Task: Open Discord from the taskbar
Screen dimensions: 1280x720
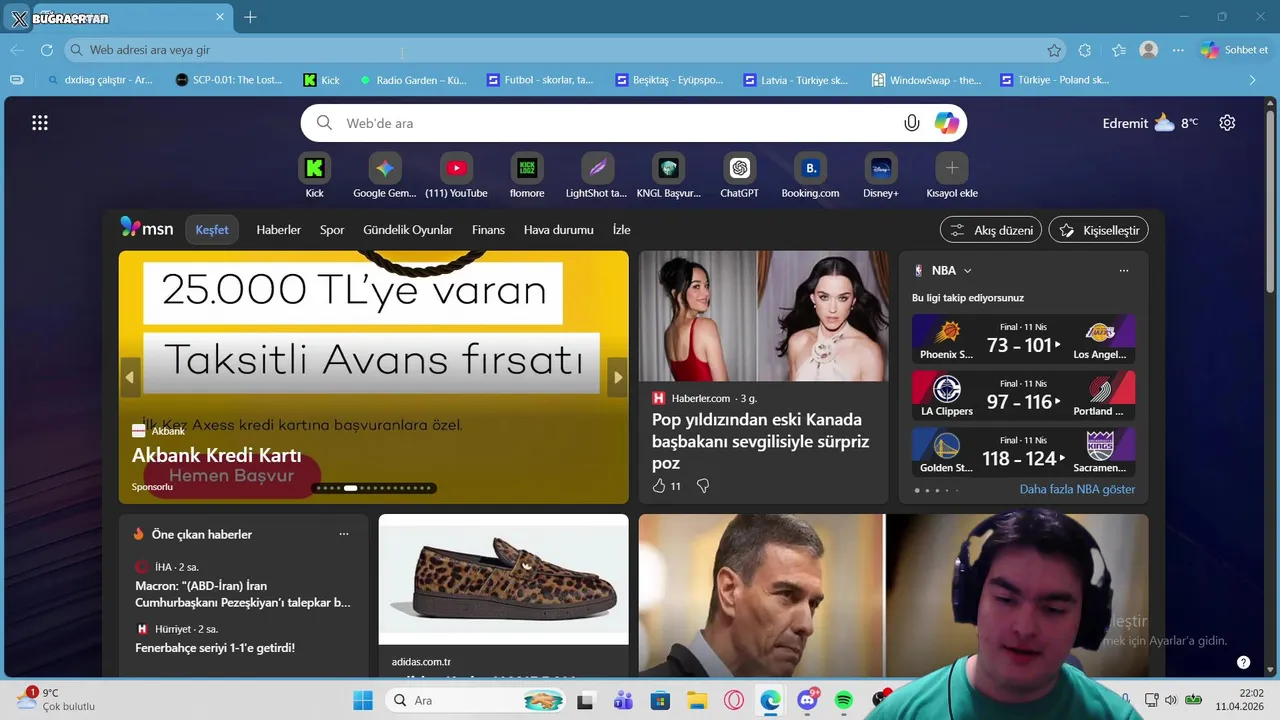Action: pyautogui.click(x=807, y=701)
